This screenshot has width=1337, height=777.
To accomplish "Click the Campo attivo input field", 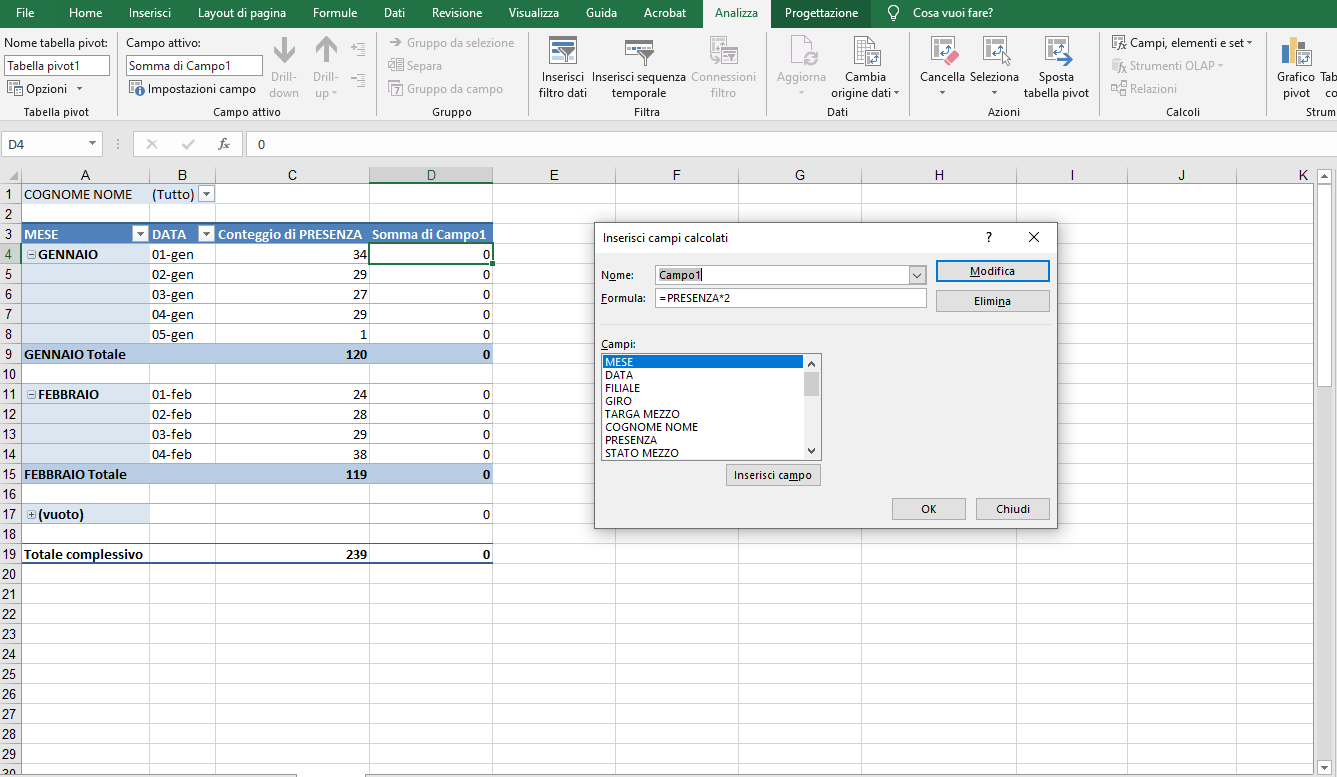I will [x=194, y=66].
